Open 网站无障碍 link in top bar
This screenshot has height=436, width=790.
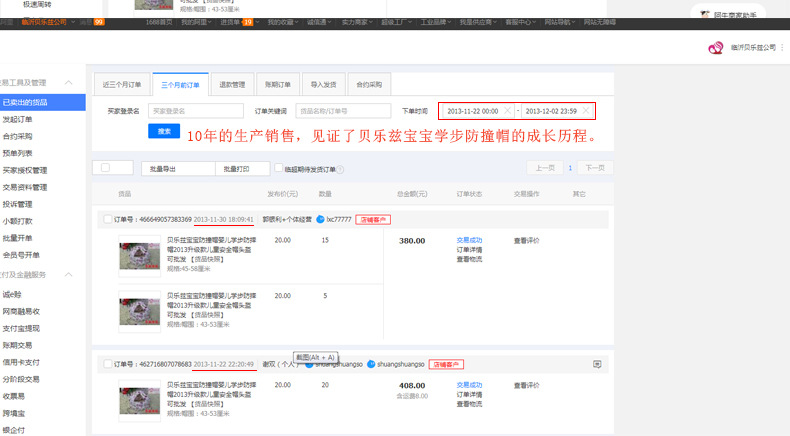600,22
